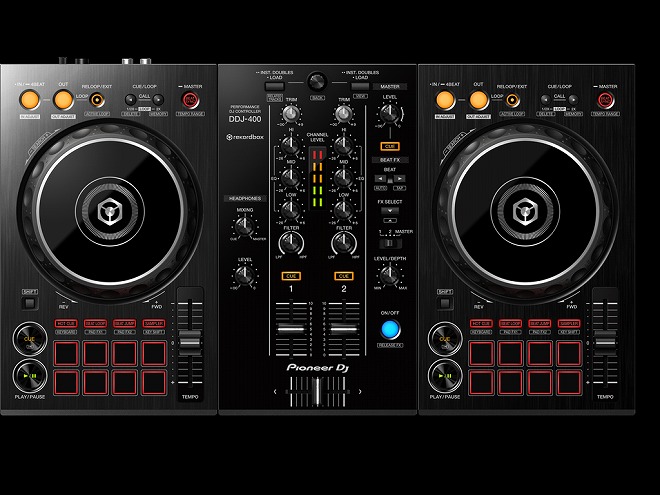Tap the fourth top-row pad on left deck
Screen dimensions: 660x495
pyautogui.click(x=154, y=353)
